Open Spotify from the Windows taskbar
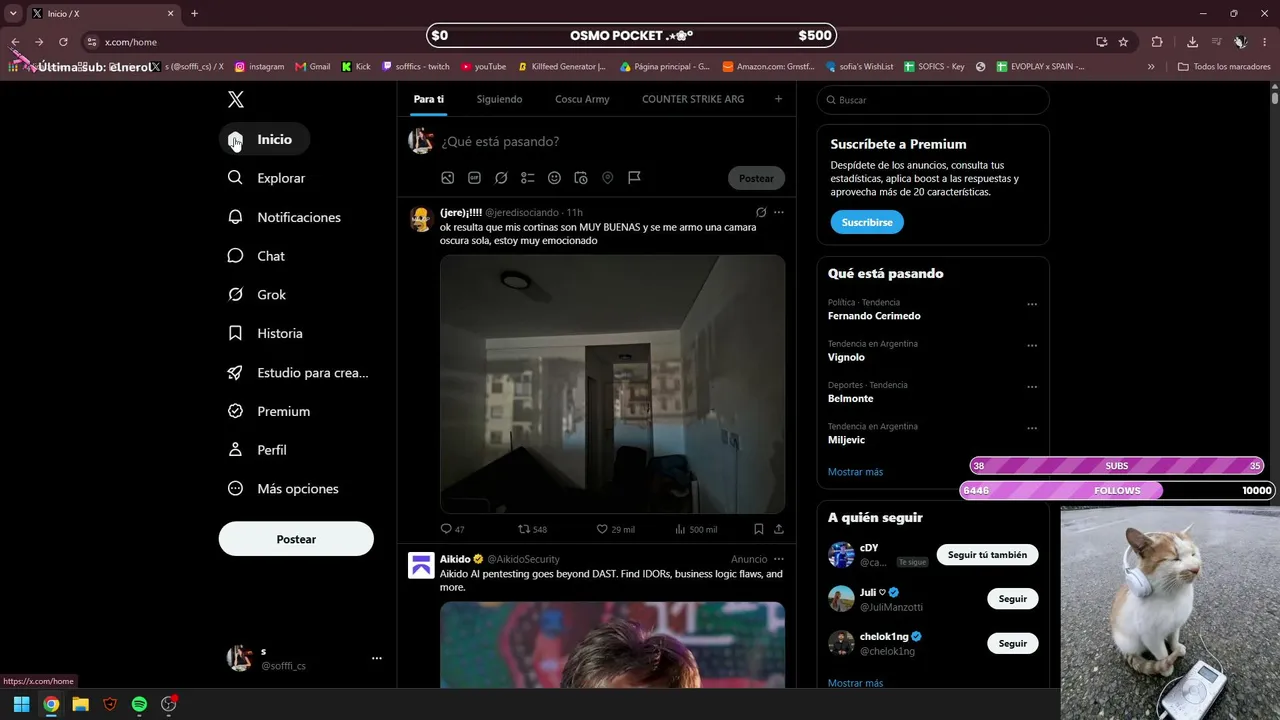Screen dimensions: 1280x720 click(x=139, y=704)
